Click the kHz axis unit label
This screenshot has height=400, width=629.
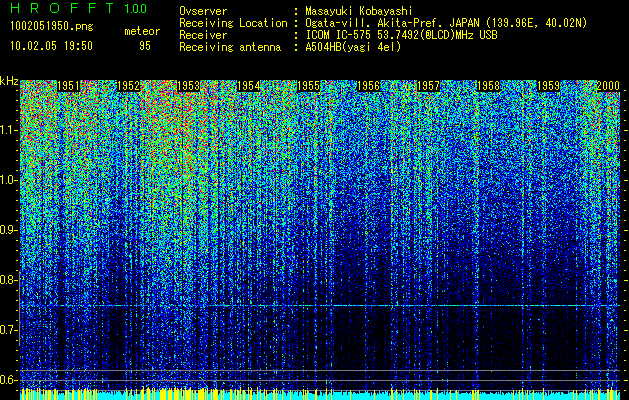point(9,81)
